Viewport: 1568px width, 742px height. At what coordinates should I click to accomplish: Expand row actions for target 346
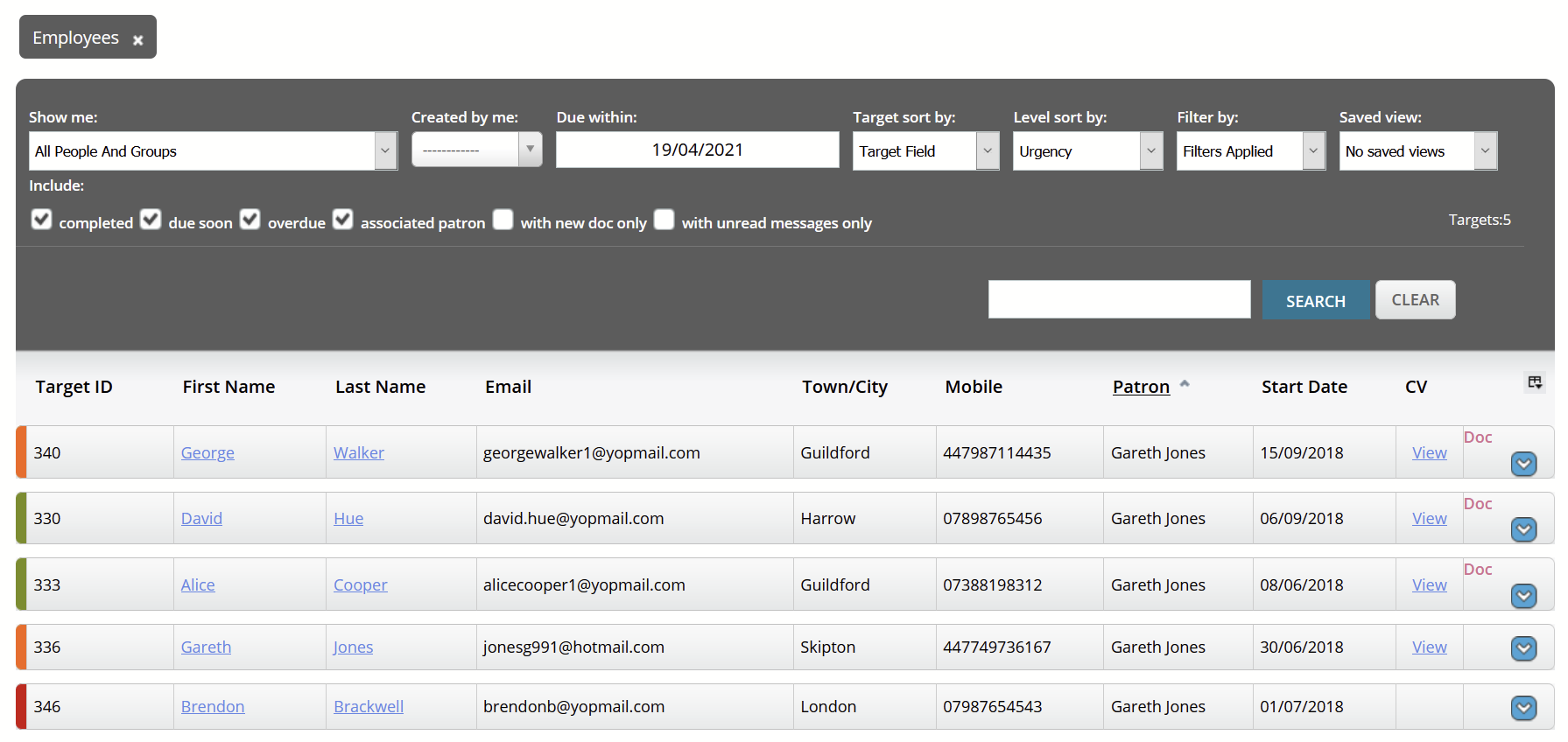tap(1523, 708)
